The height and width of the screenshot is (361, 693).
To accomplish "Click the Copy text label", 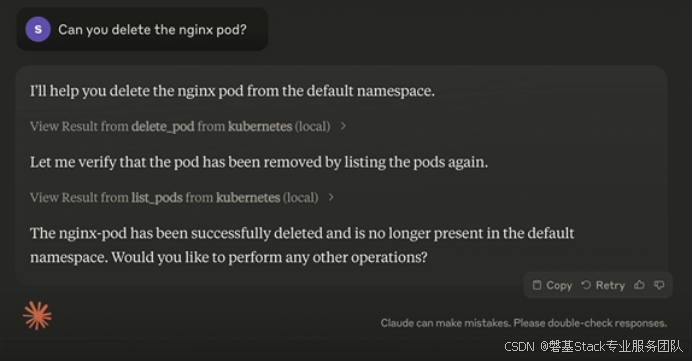I will [559, 285].
